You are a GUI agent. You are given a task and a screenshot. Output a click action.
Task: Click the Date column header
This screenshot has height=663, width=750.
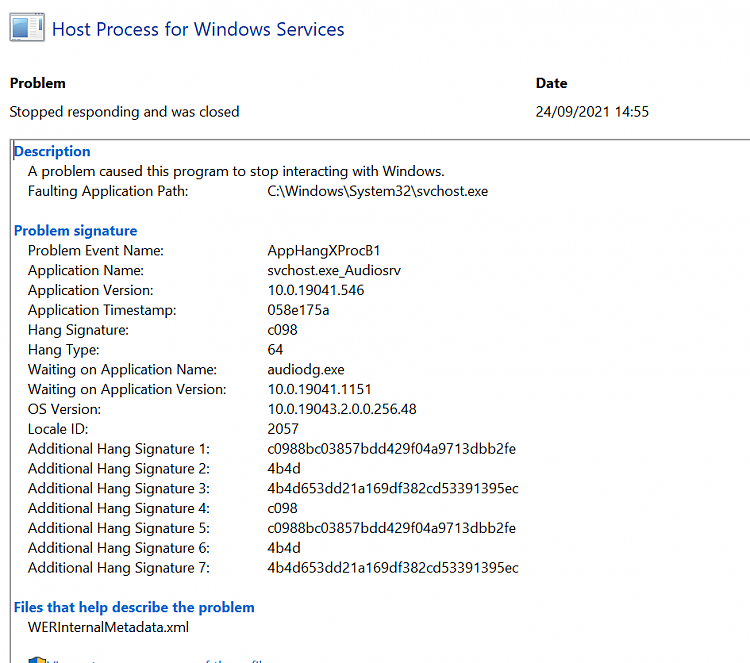pyautogui.click(x=551, y=83)
